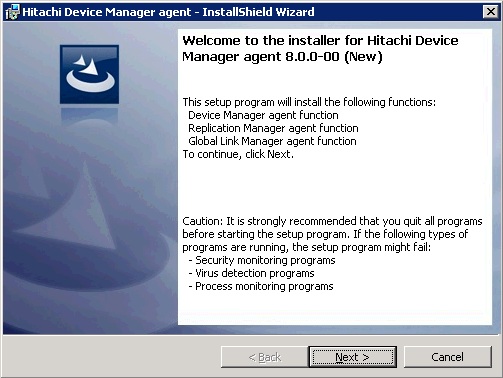503x378 pixels.
Task: Click the installer icon in title bar
Action: point(12,12)
